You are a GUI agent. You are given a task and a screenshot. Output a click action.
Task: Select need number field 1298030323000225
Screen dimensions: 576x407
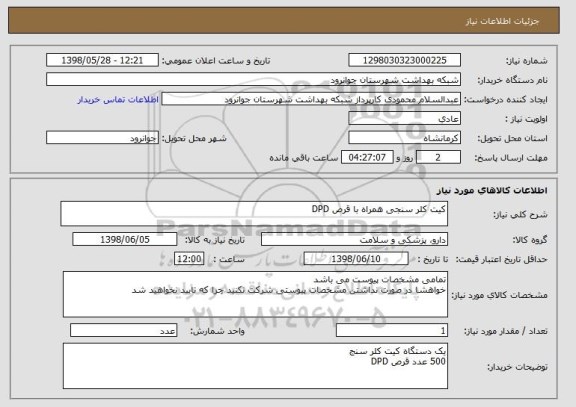coord(404,60)
